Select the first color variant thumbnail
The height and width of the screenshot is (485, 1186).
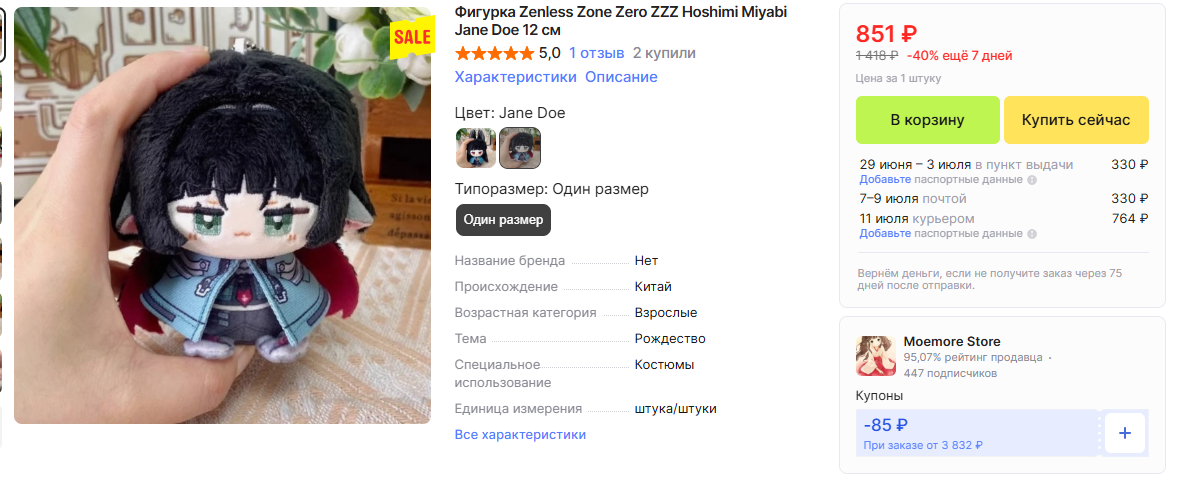pos(476,148)
